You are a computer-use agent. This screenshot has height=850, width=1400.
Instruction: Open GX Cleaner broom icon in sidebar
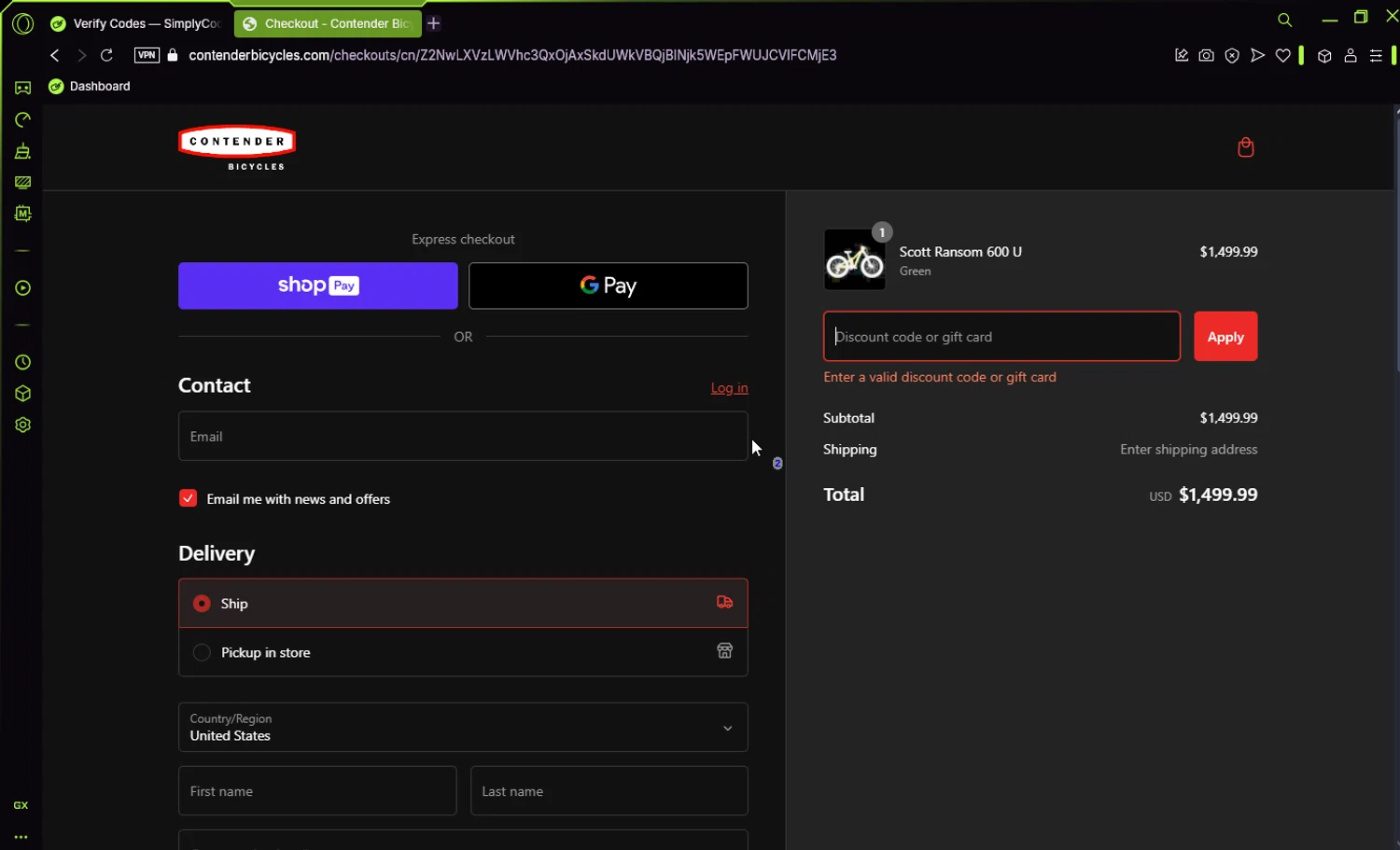tap(22, 151)
